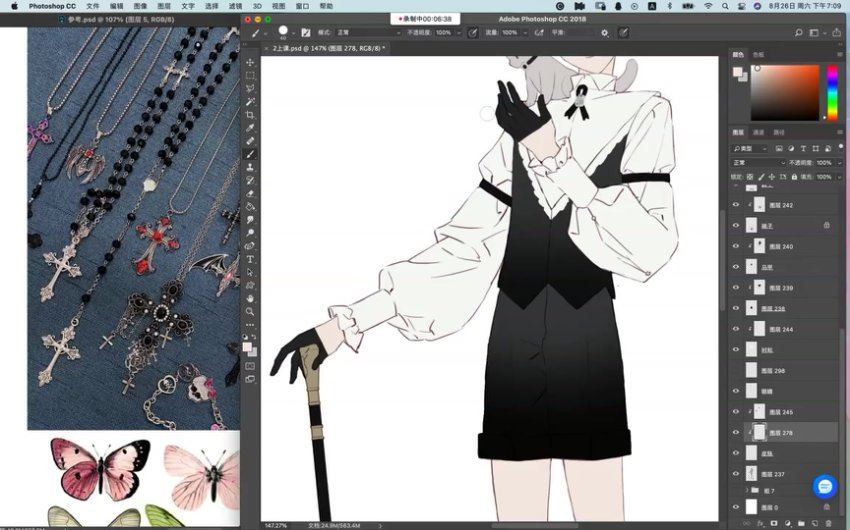Select the History Brush tool
The height and width of the screenshot is (530, 850).
click(250, 180)
